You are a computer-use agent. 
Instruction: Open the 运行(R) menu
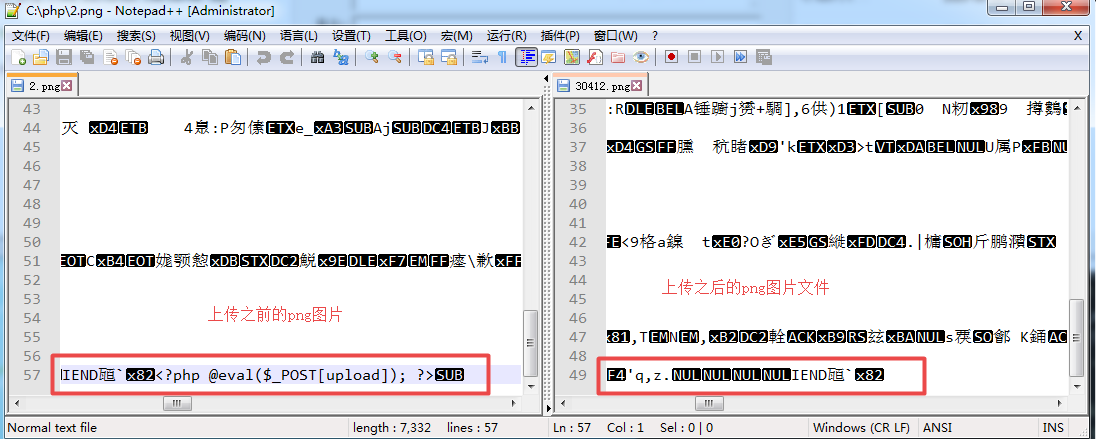tap(507, 36)
